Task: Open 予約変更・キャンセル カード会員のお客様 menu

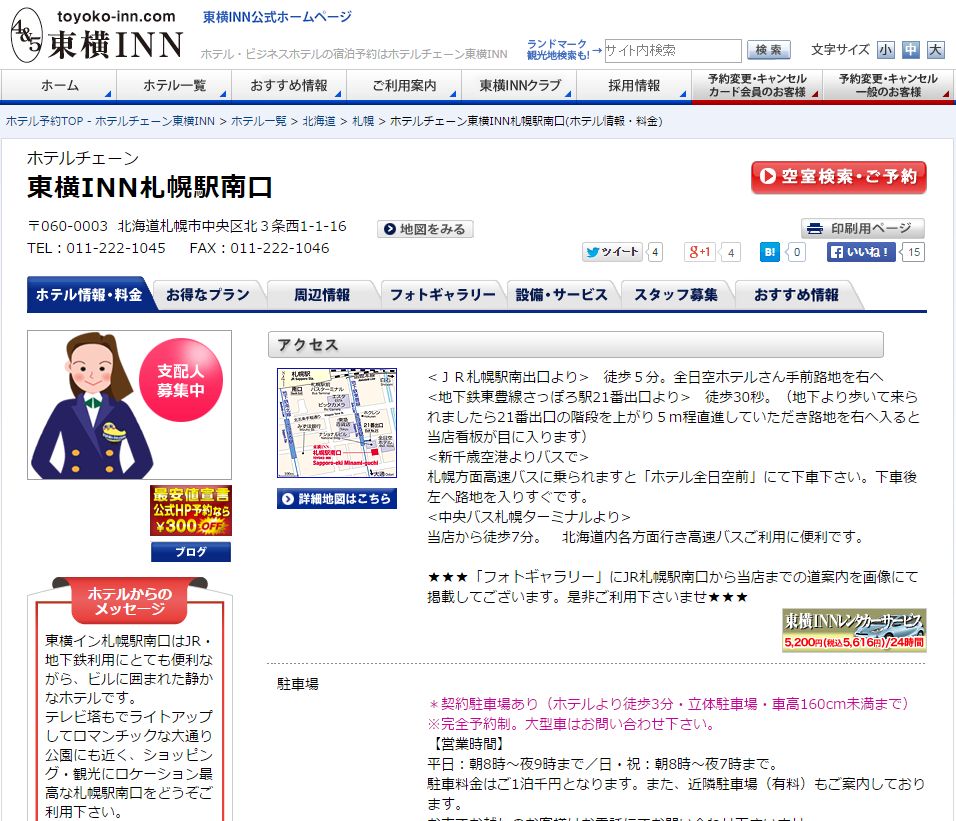Action: (757, 86)
